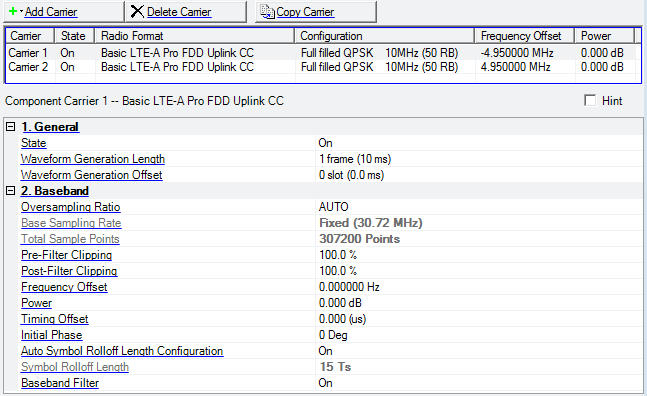647x396 pixels.
Task: Click Carrier 1 power 0.000 dB cell
Action: tap(602, 53)
